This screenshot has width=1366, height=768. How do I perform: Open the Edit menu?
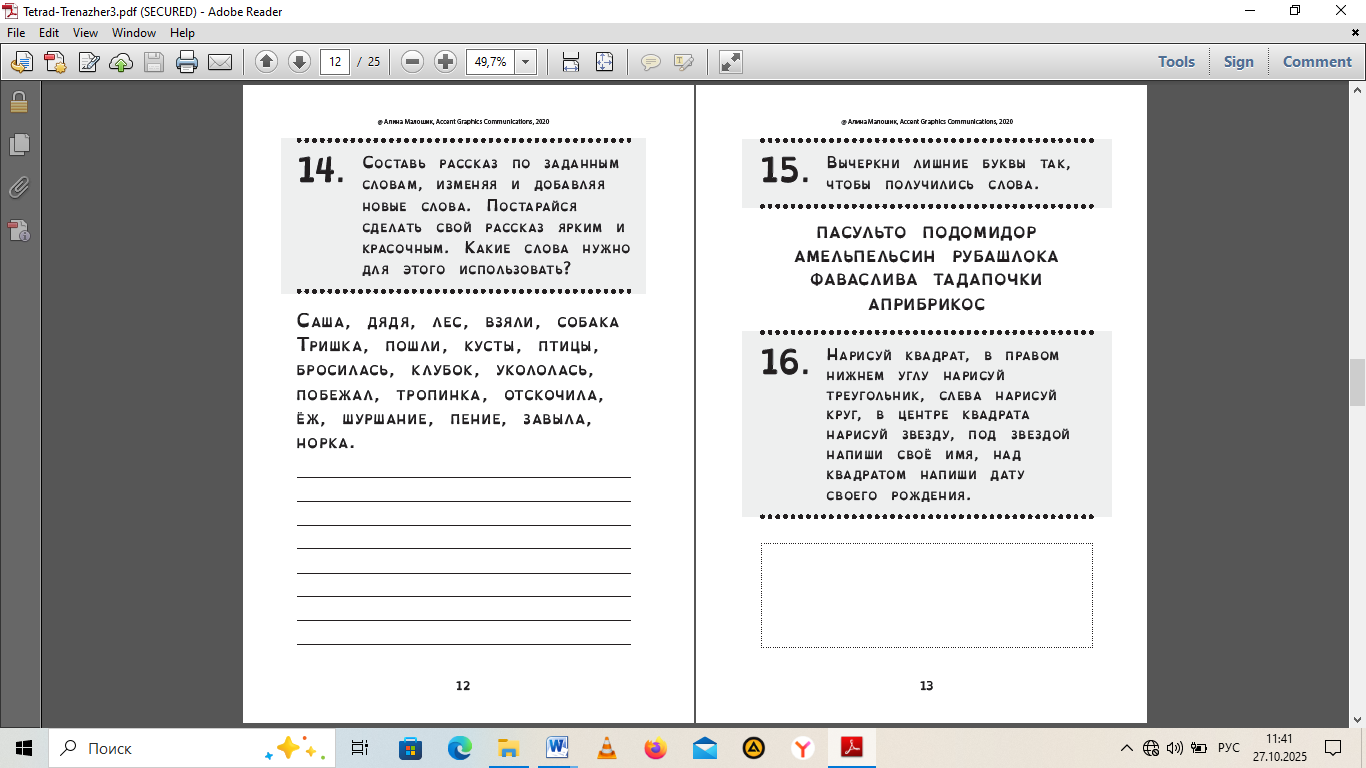[x=49, y=33]
